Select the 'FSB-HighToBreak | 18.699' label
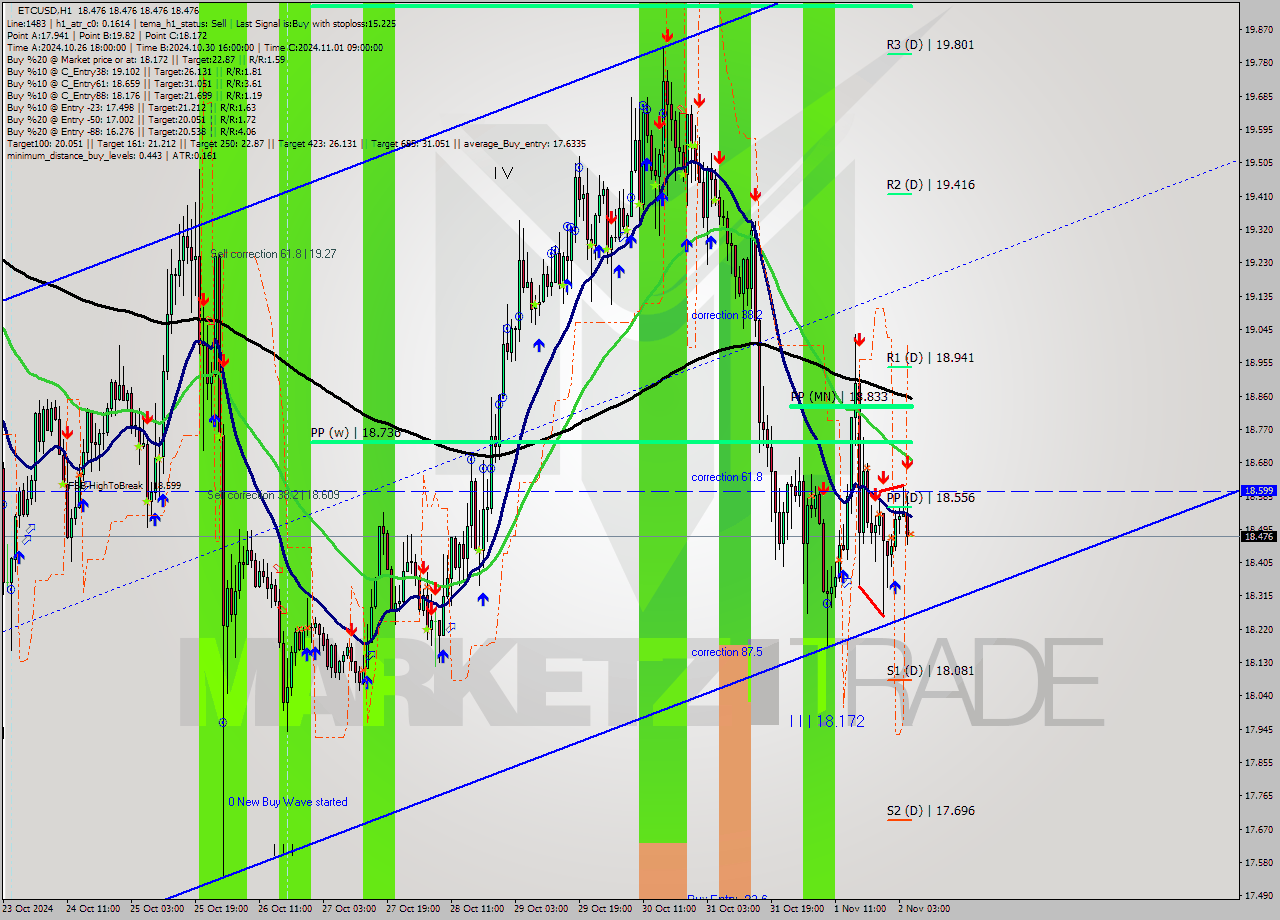1280x920 pixels. click(x=124, y=485)
